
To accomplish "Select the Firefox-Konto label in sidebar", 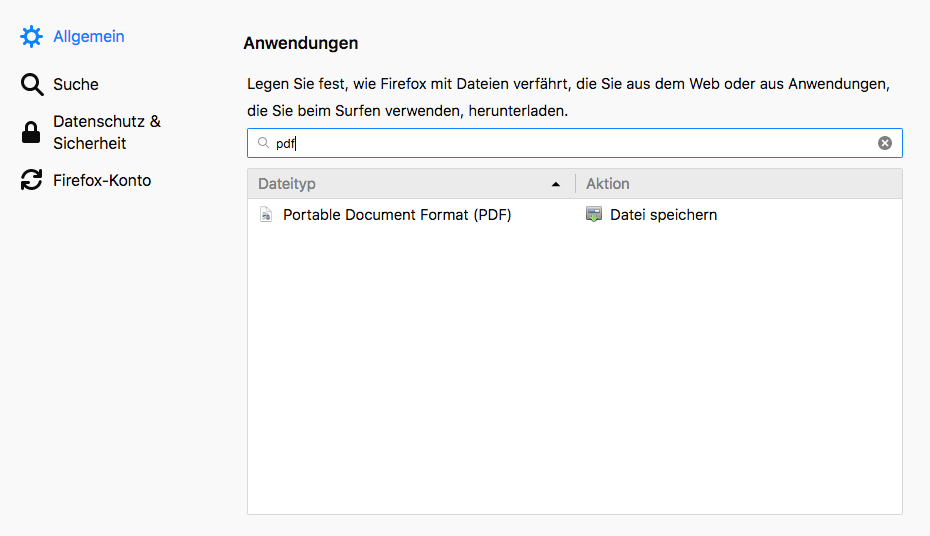I will click(x=102, y=181).
